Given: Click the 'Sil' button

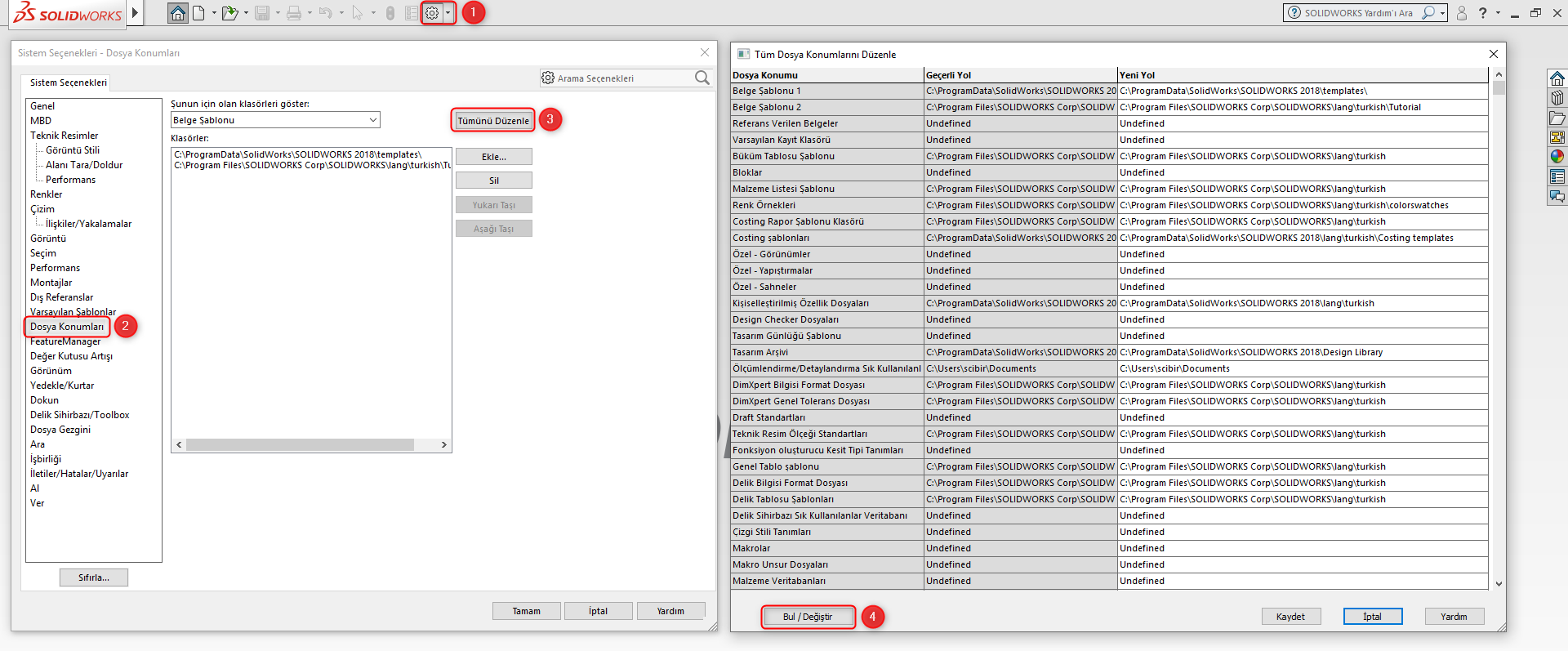Looking at the screenshot, I should point(494,181).
